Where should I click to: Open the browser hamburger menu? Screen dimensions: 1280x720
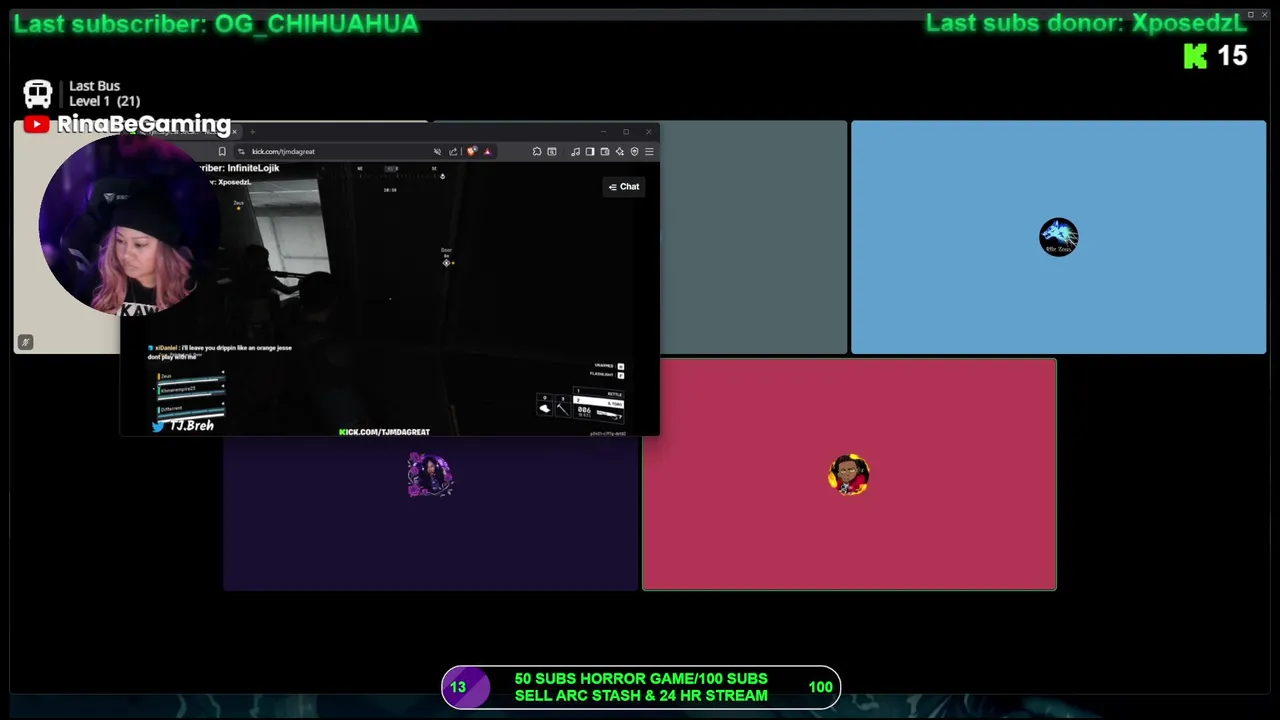(x=649, y=152)
